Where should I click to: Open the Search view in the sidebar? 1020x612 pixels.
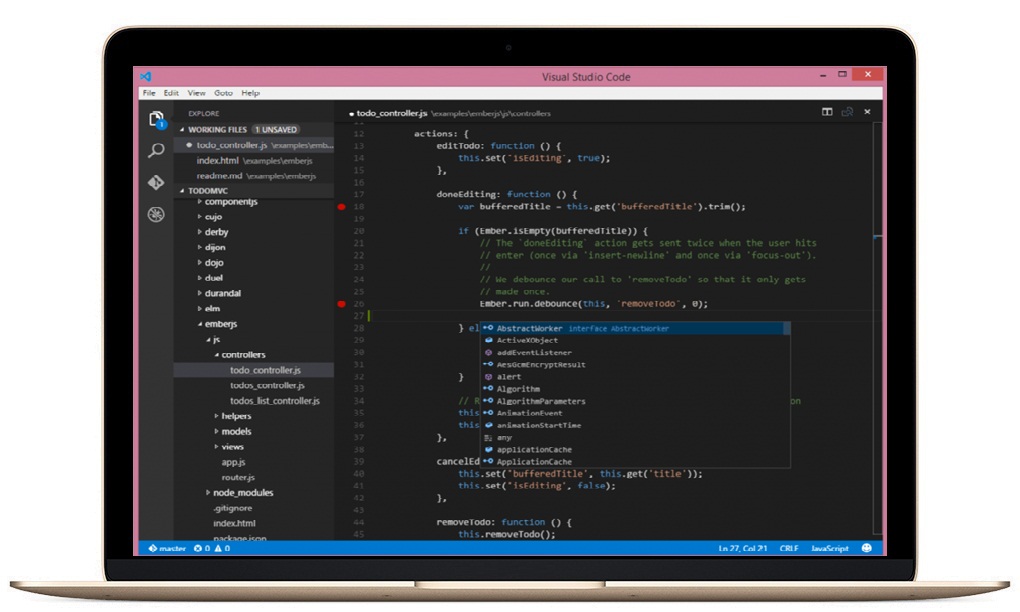pyautogui.click(x=156, y=151)
